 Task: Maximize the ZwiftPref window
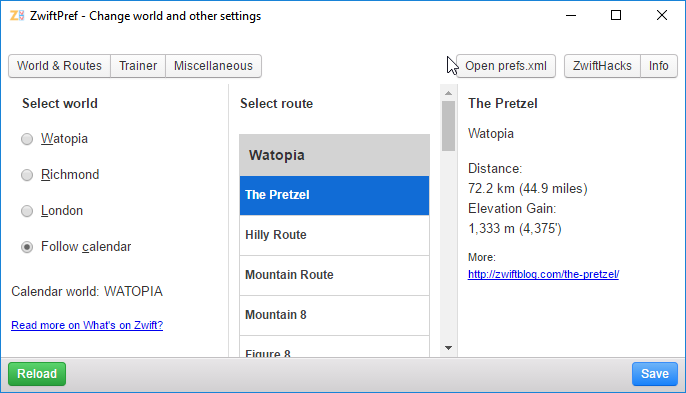click(616, 15)
